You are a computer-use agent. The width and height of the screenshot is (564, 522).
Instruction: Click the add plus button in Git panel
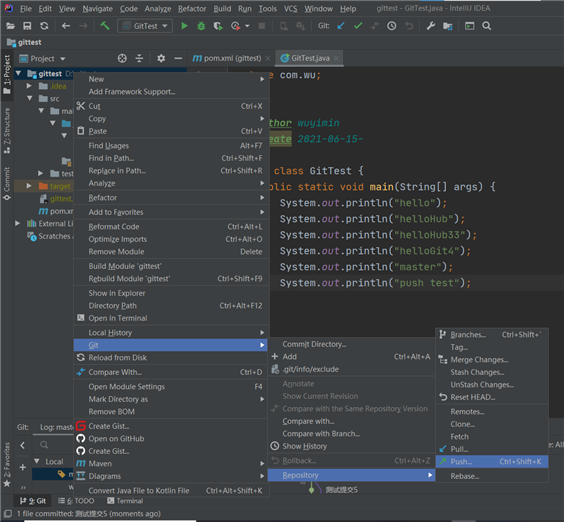pos(23,467)
